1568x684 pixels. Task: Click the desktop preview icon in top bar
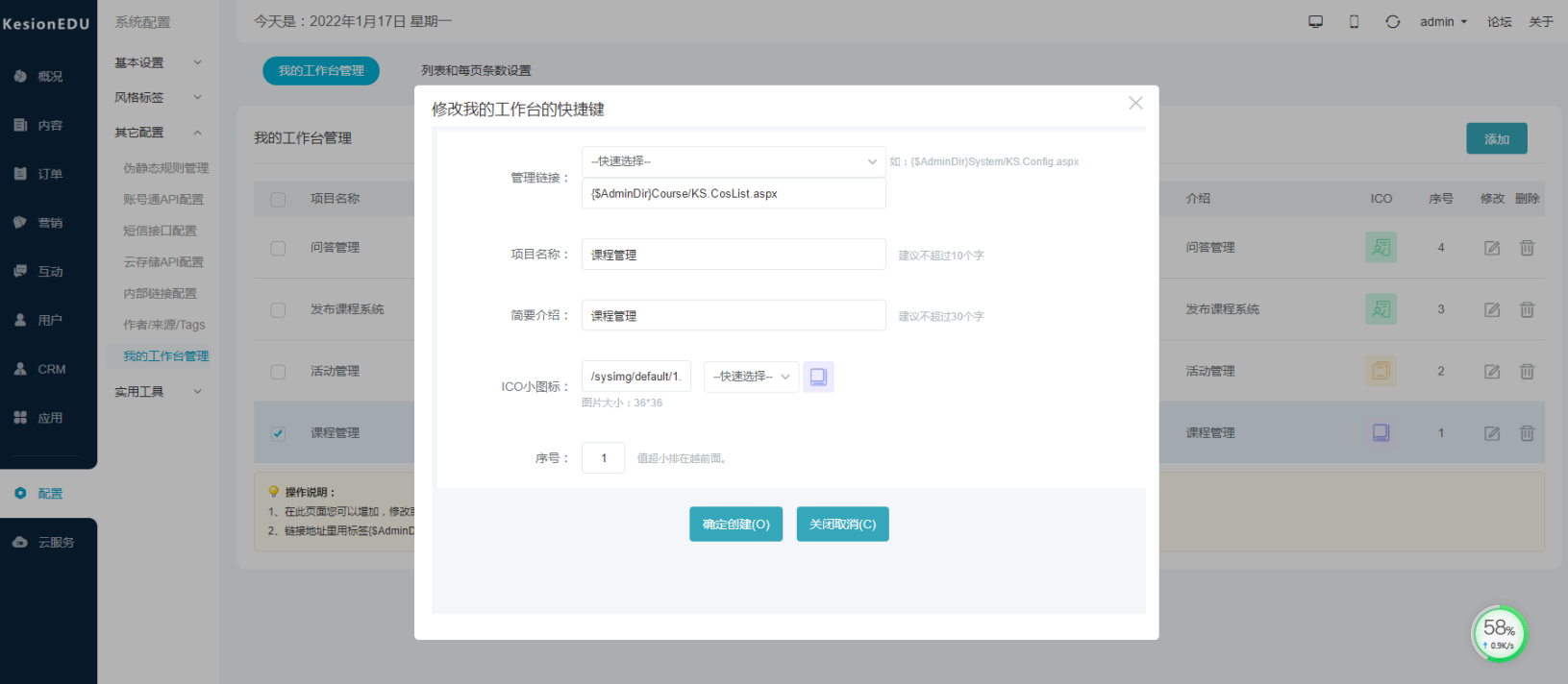1315,21
